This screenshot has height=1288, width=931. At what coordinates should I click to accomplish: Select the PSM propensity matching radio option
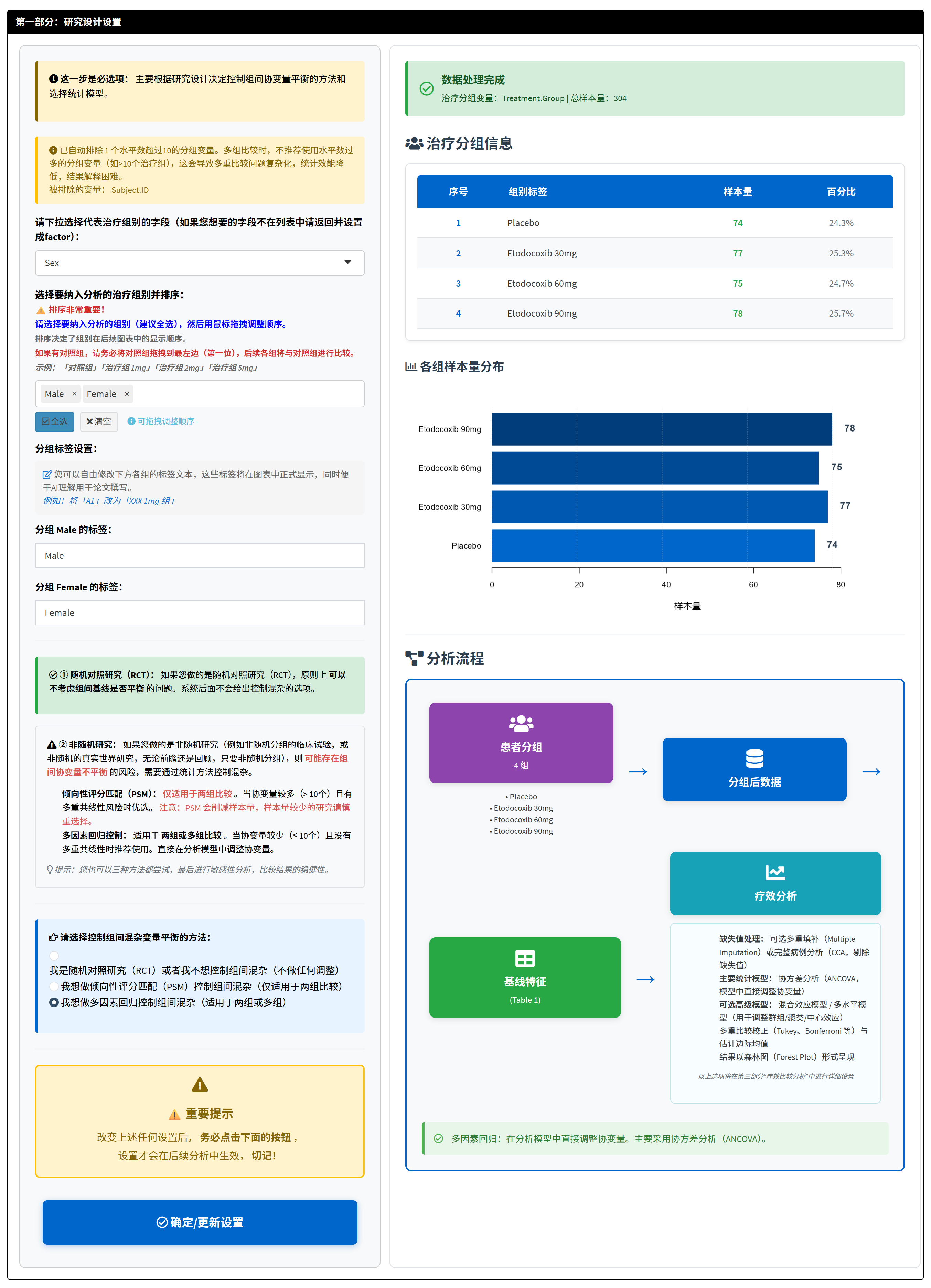pyautogui.click(x=54, y=987)
